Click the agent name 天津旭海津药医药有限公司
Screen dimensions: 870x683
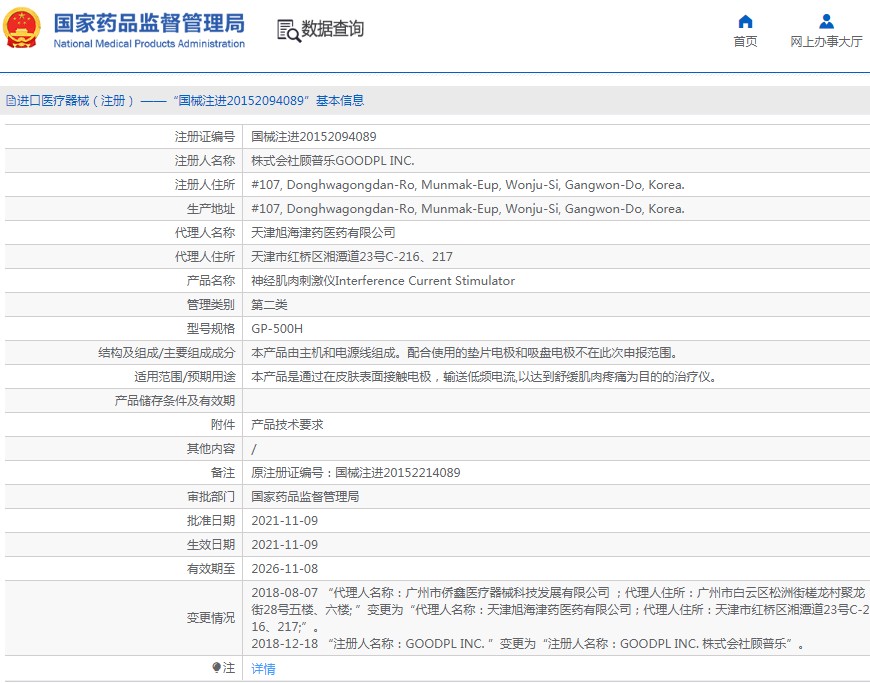(x=323, y=233)
